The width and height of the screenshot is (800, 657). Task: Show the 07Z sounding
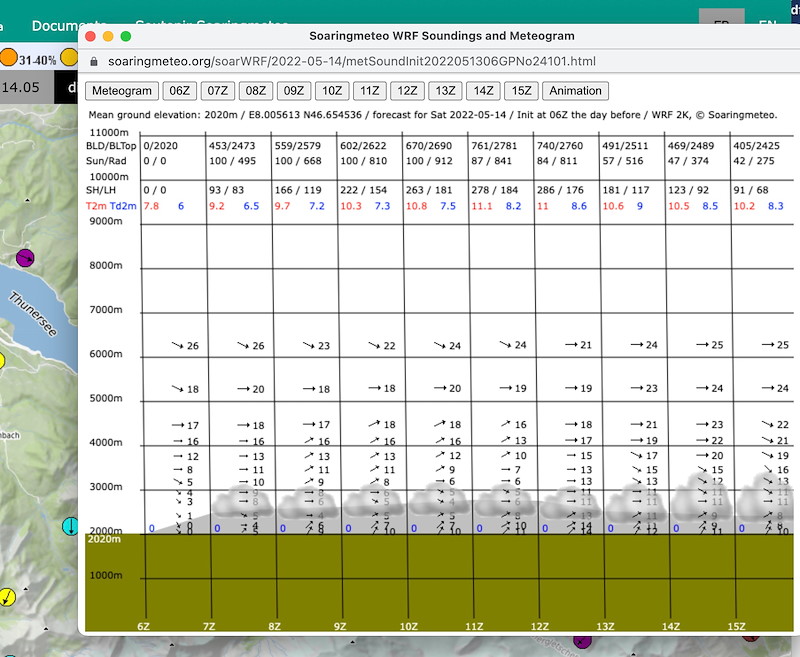217,91
